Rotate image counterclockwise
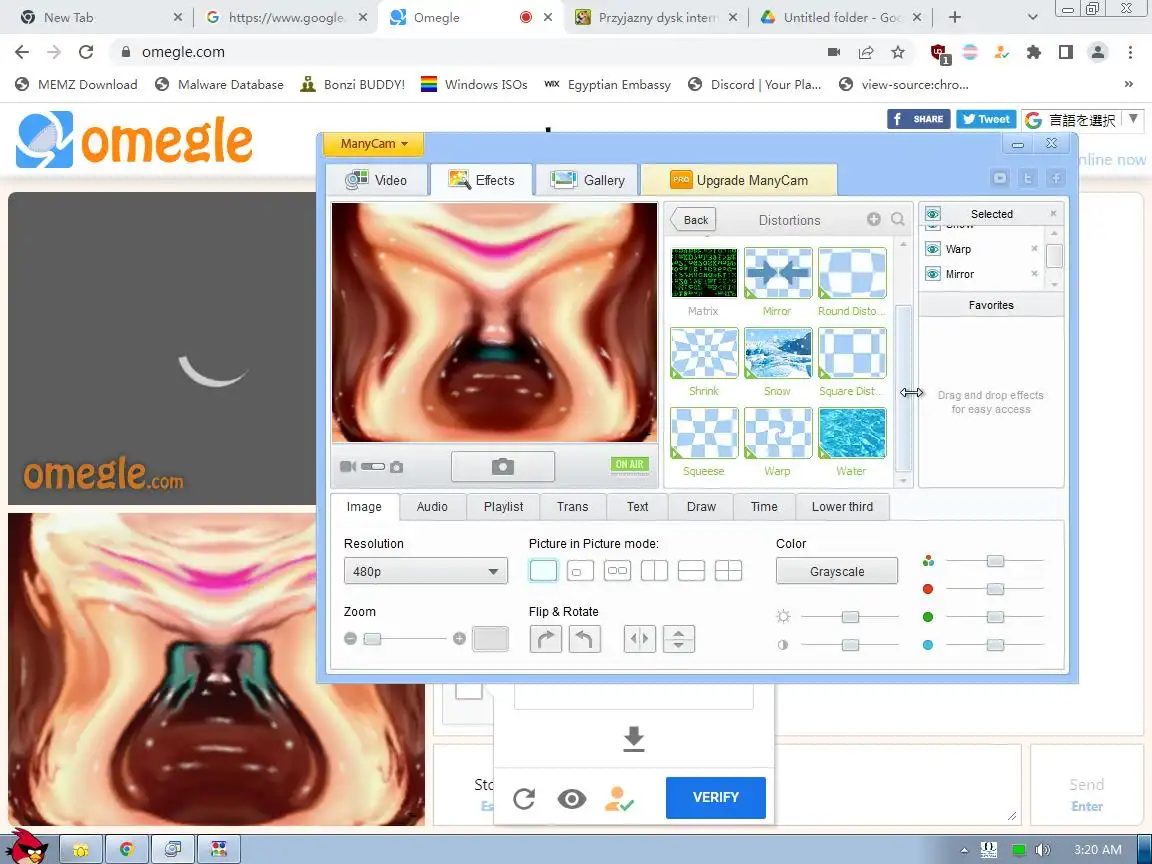Viewport: 1152px width, 864px height. coord(584,639)
